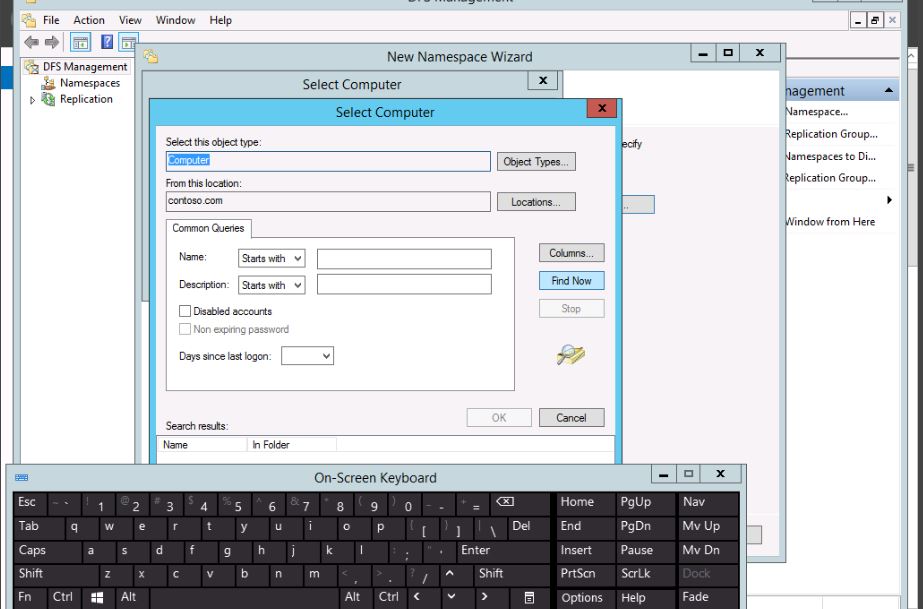Switch to the Common Queries tab

coord(208,228)
